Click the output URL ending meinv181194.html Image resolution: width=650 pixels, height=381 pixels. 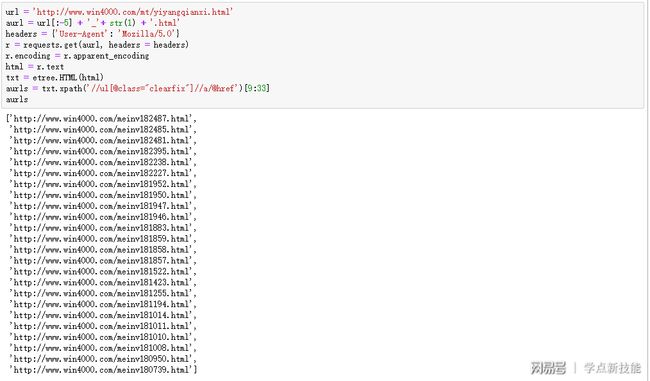(x=103, y=304)
